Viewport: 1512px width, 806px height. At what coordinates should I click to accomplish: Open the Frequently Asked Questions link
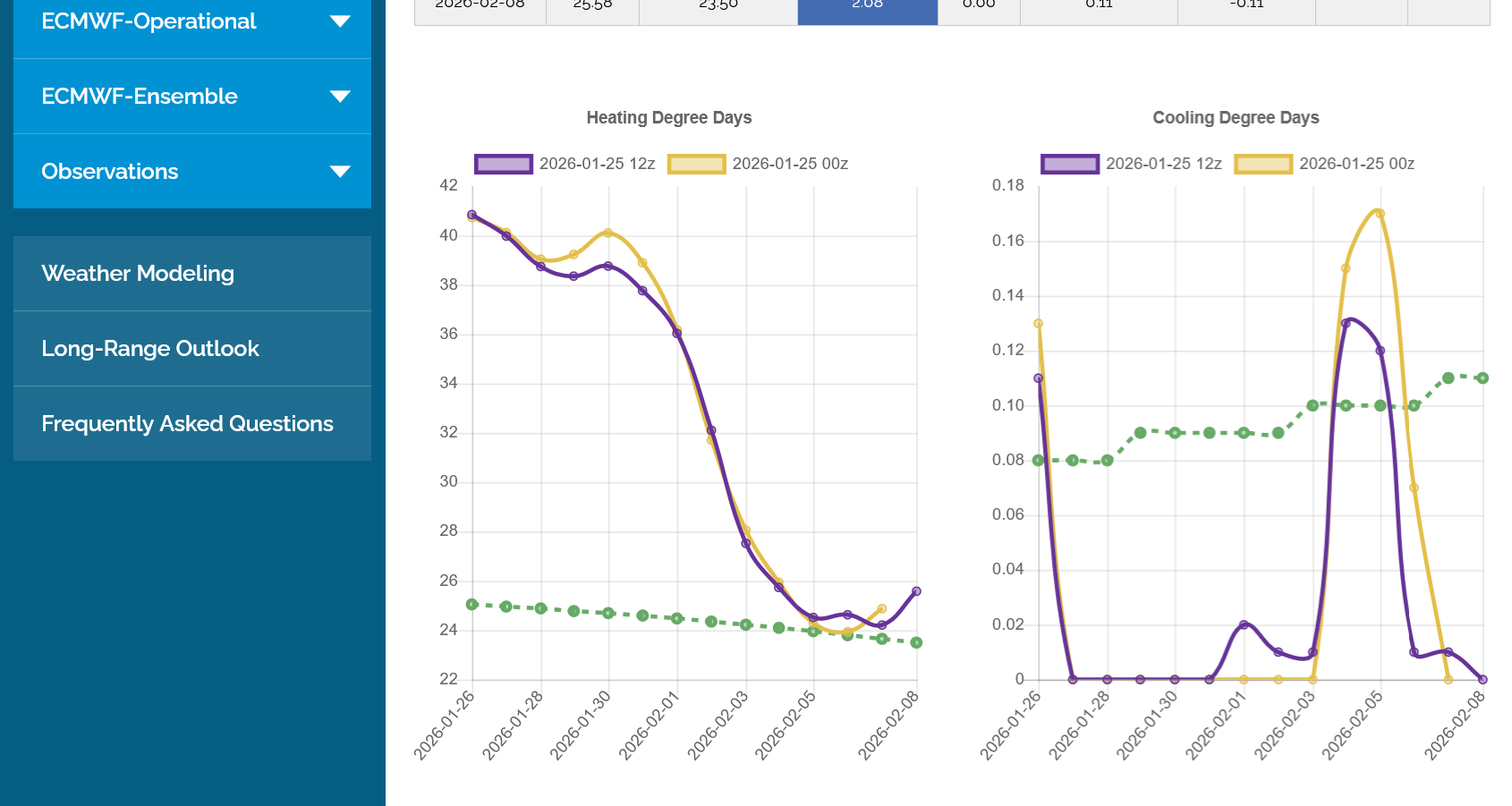[187, 424]
